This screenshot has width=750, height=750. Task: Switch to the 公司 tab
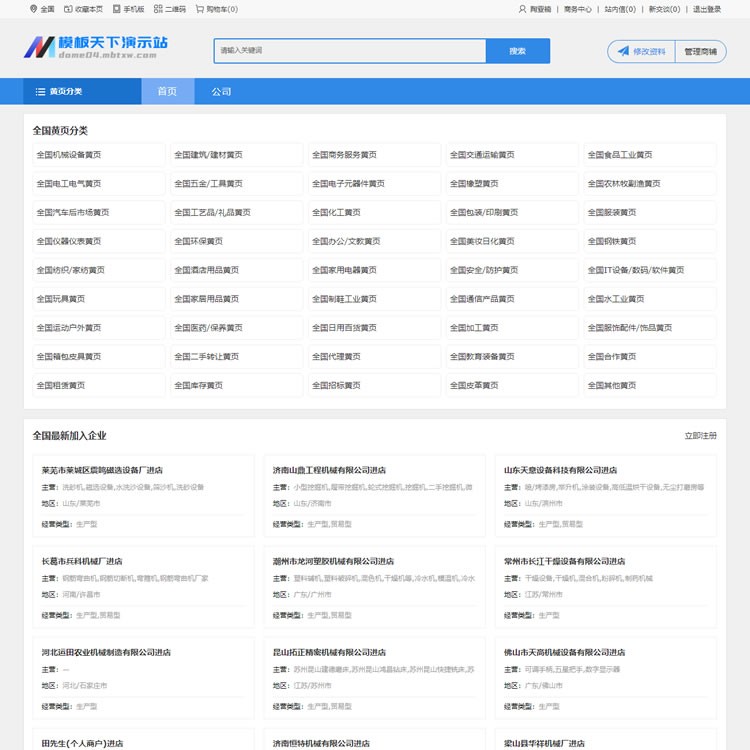click(x=221, y=91)
